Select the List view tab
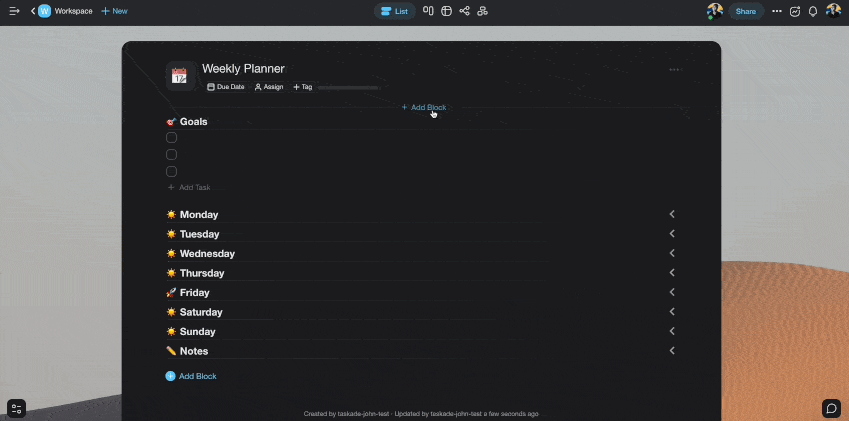Screen dimensions: 849x421 pyautogui.click(x=395, y=11)
